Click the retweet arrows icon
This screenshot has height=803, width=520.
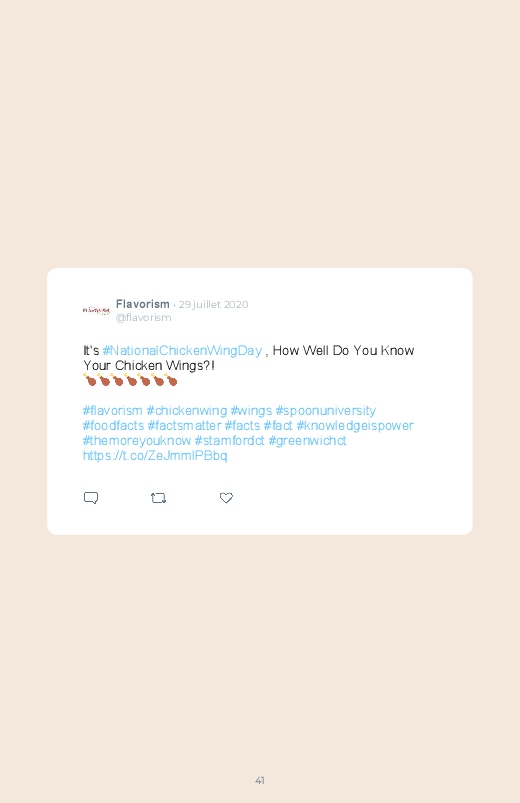[158, 498]
